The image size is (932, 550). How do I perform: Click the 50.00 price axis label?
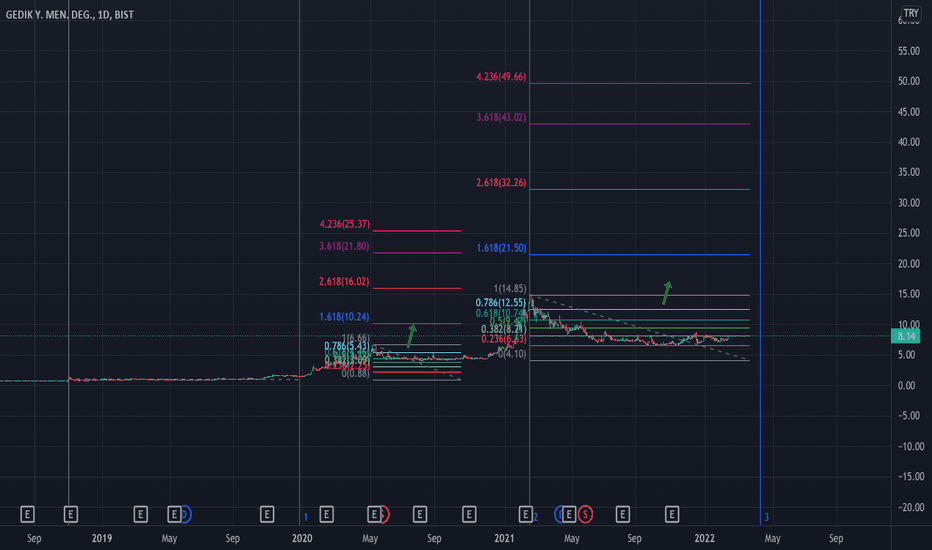[x=909, y=81]
